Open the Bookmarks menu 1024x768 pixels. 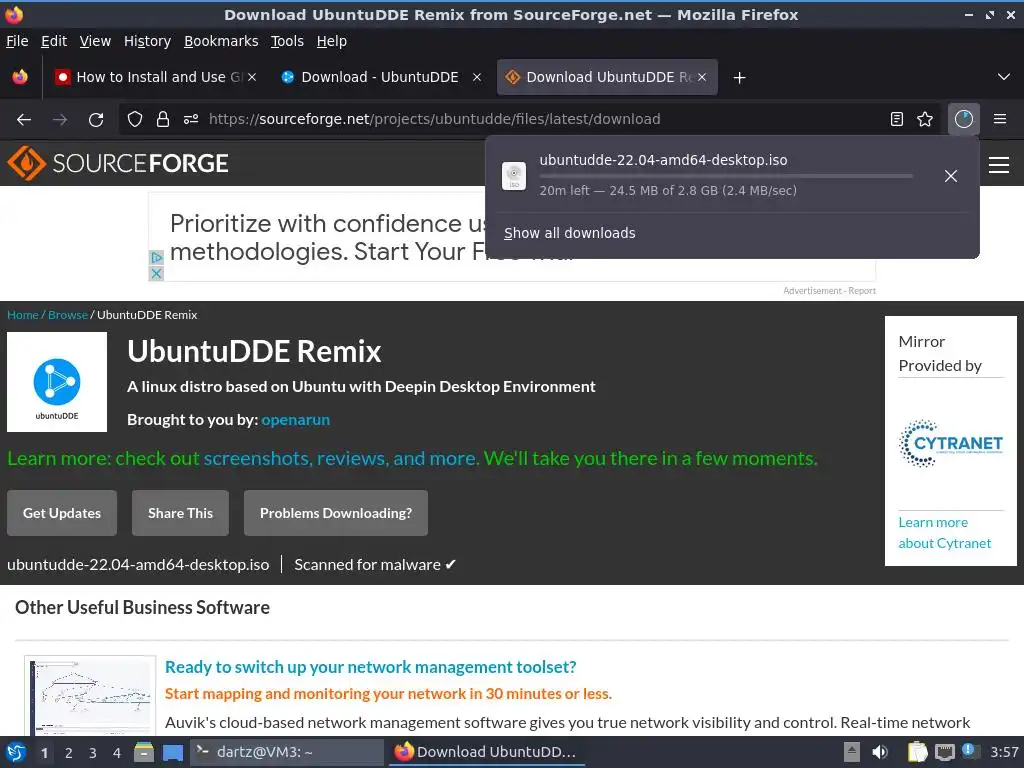pyautogui.click(x=221, y=41)
